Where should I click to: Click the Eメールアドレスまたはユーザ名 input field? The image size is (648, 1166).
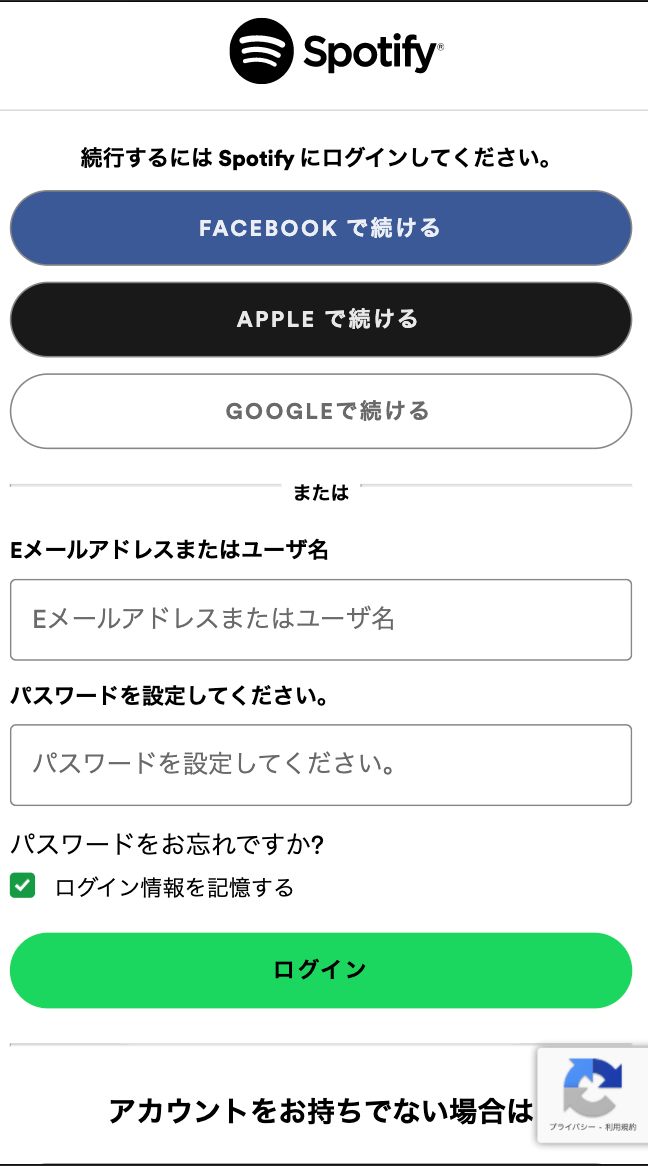[x=321, y=620]
